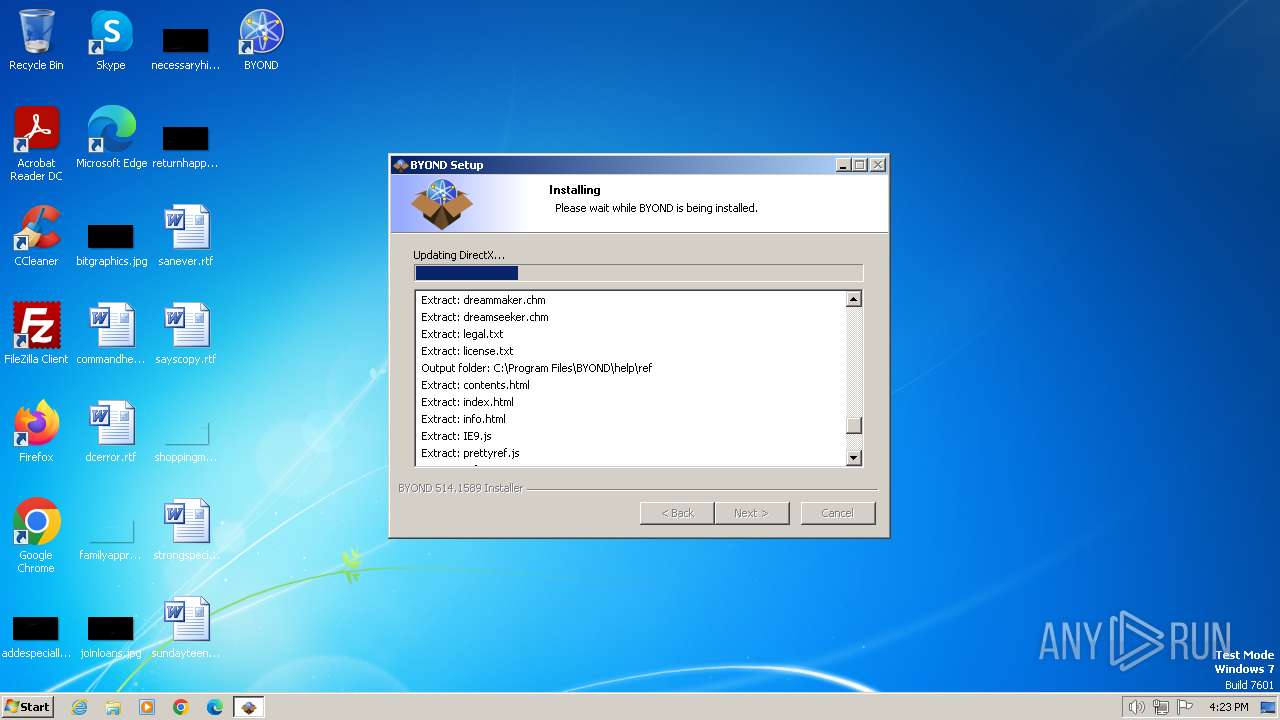Viewport: 1280px width, 720px height.
Task: Click the greyed Next > button
Action: click(x=751, y=513)
